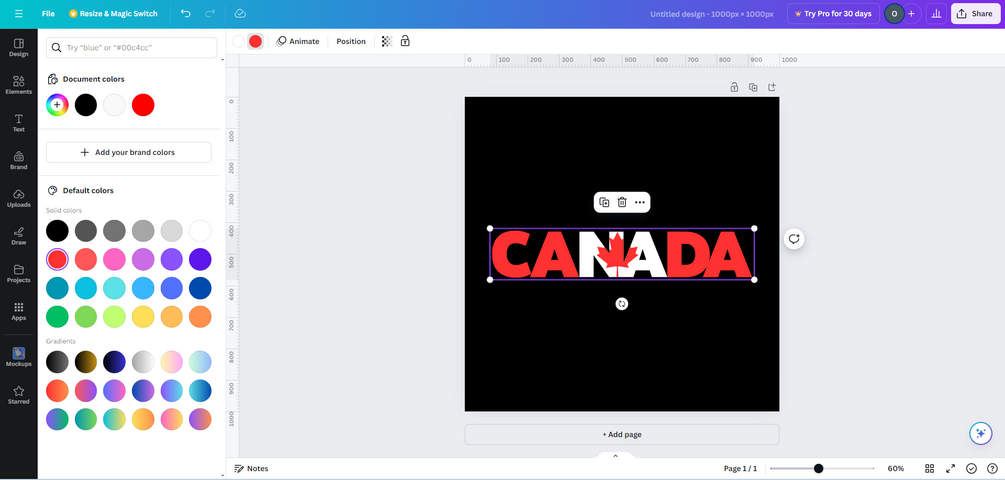Open the 60% zoom level dropdown
This screenshot has height=480, width=1005.
tap(895, 468)
